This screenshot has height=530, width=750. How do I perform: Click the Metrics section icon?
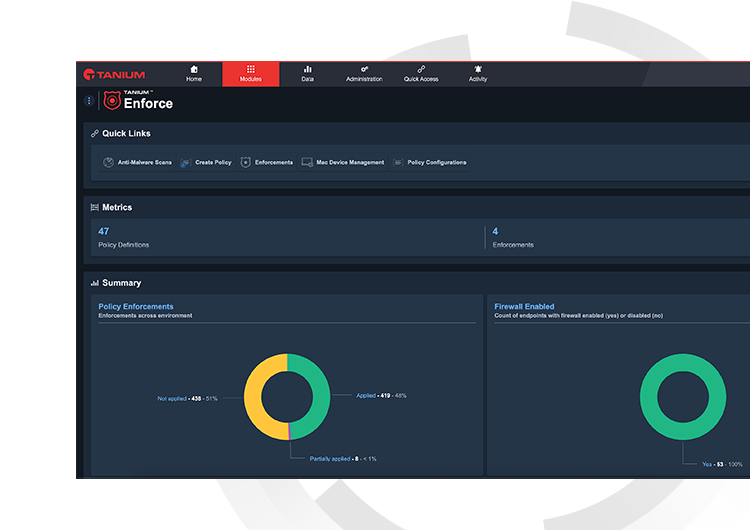pos(95,207)
